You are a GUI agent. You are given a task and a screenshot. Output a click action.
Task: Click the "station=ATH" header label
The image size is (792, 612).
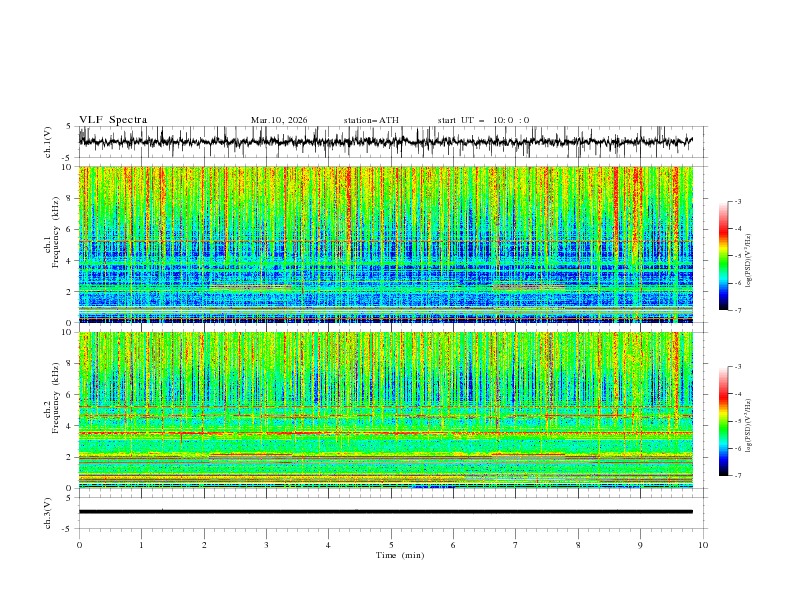pyautogui.click(x=371, y=120)
